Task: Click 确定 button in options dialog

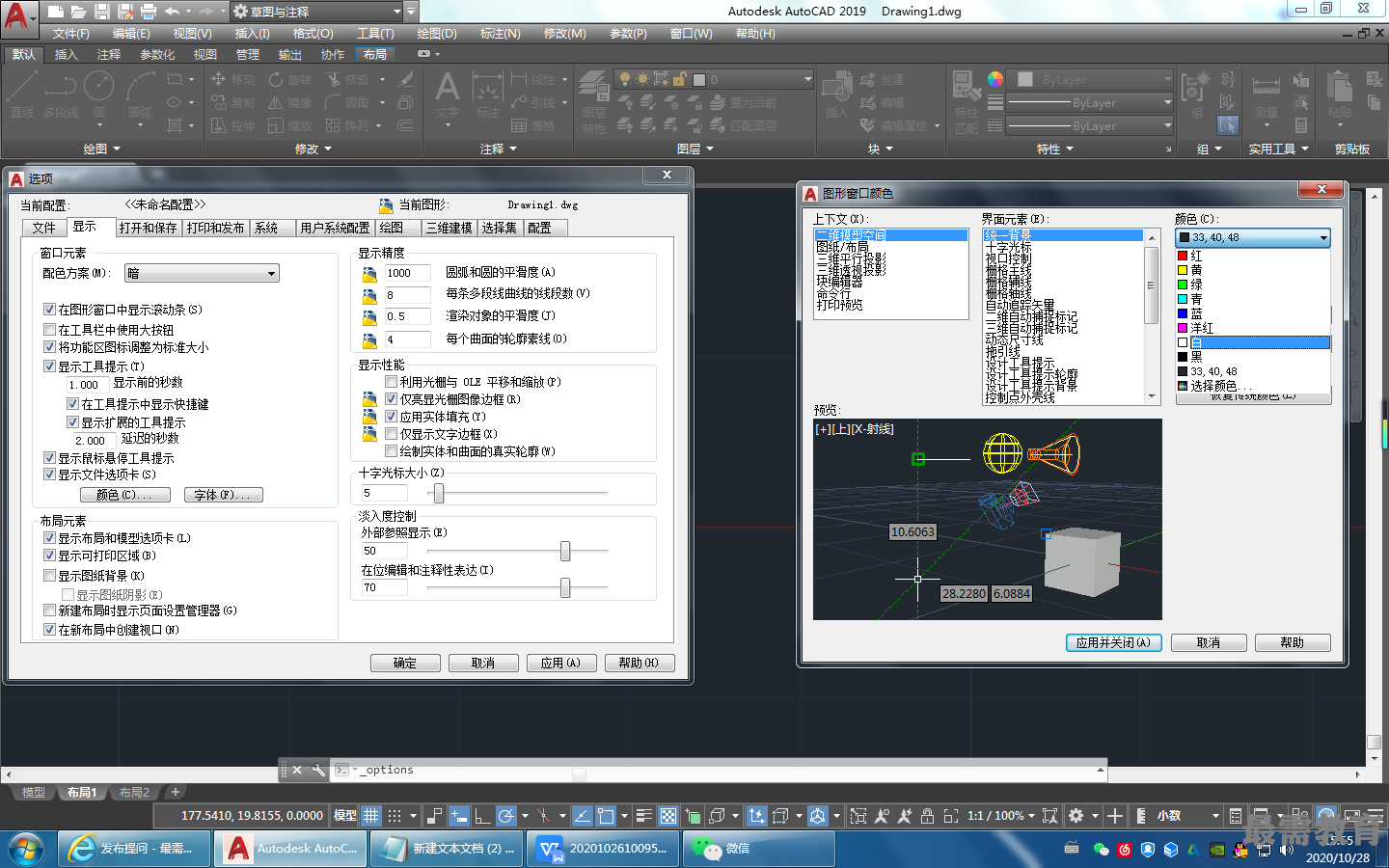Action: 405,664
